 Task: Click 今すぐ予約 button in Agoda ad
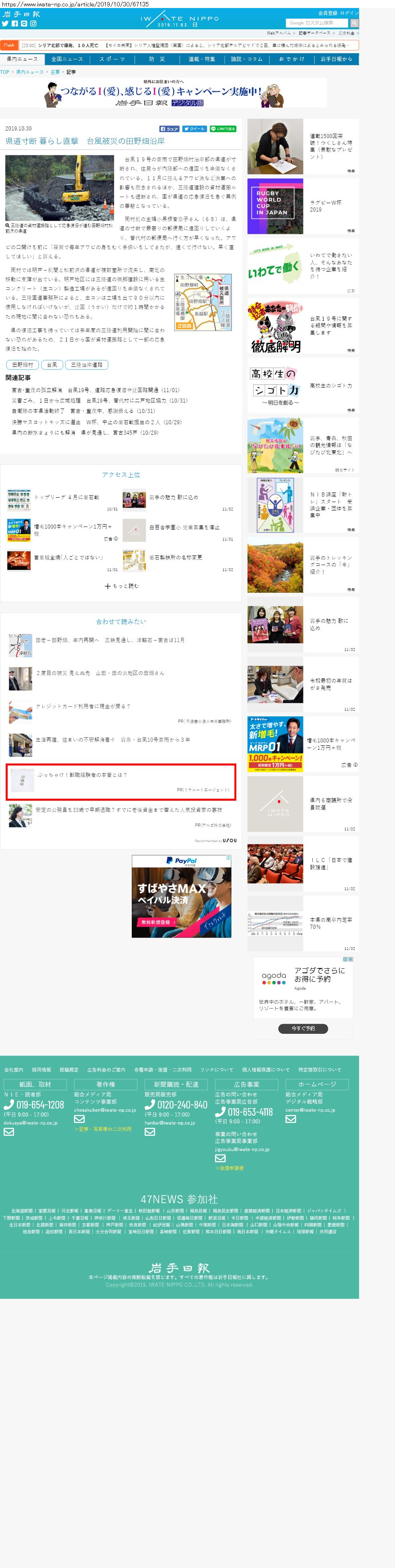pos(303,1029)
